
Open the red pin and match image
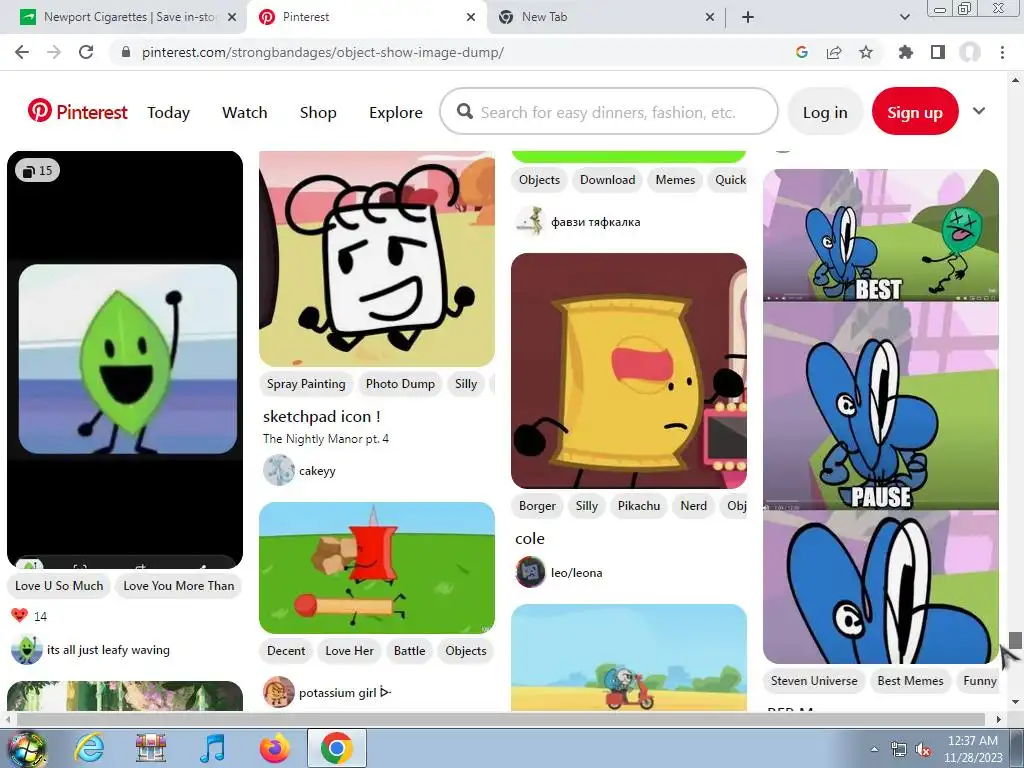(x=377, y=568)
